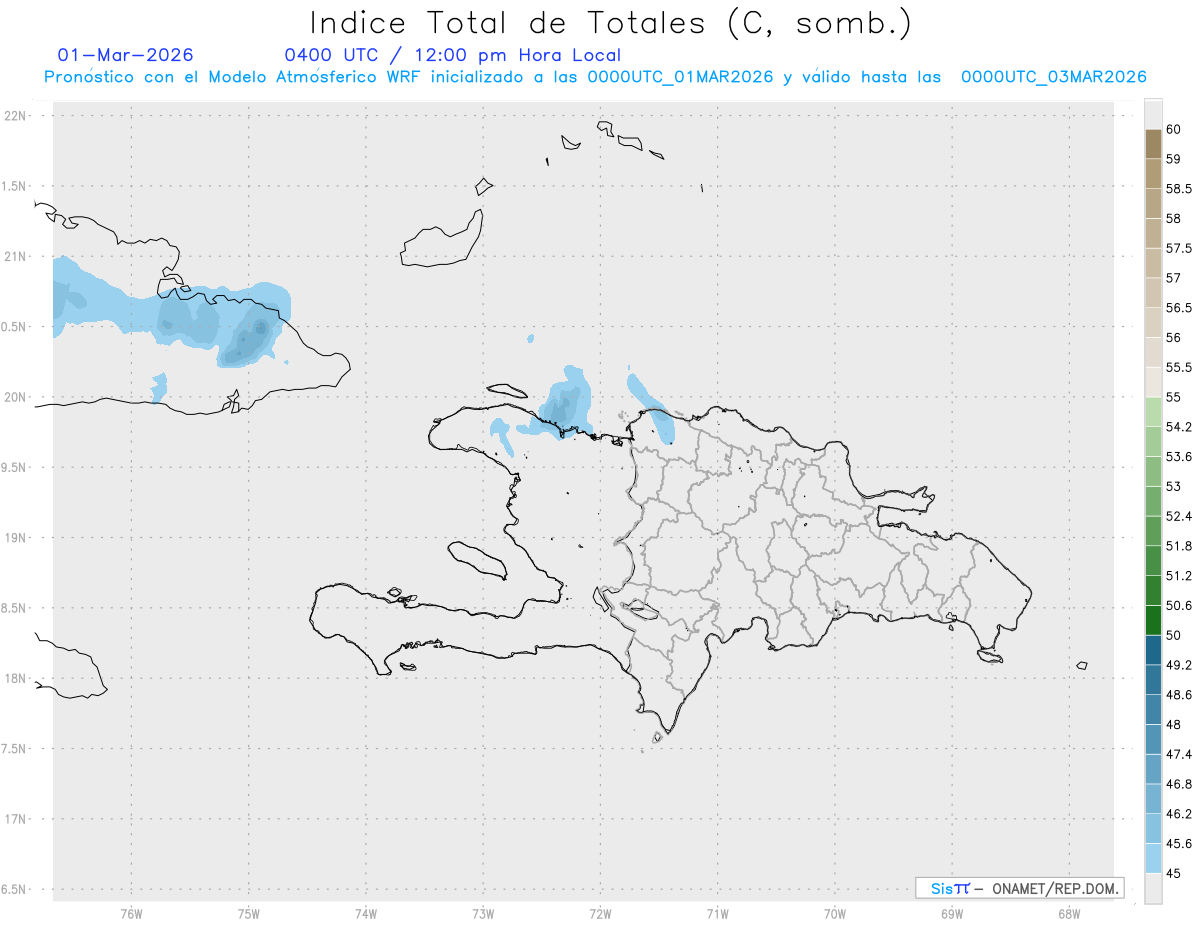This screenshot has height=927, width=1200.
Task: Click the longitude label '70W'
Action: click(x=835, y=913)
